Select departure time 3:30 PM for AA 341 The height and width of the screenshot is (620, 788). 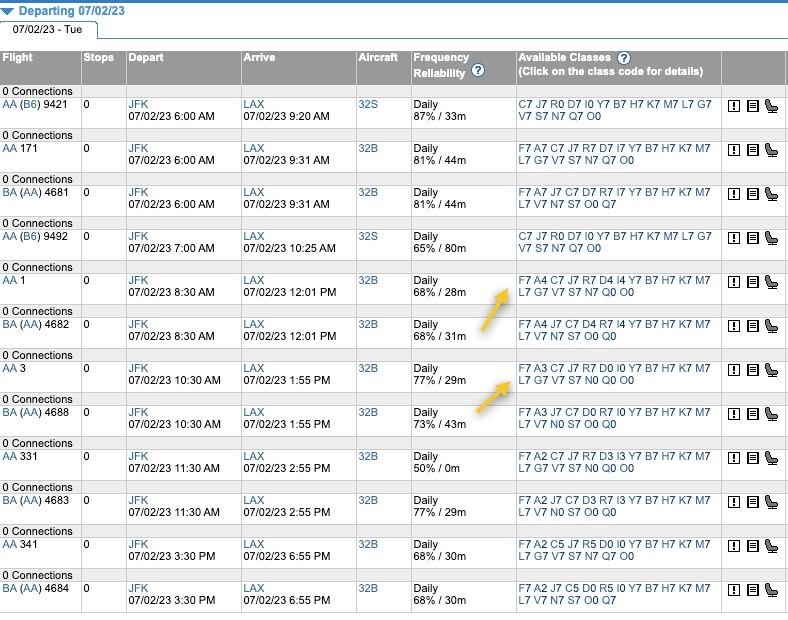tap(172, 556)
